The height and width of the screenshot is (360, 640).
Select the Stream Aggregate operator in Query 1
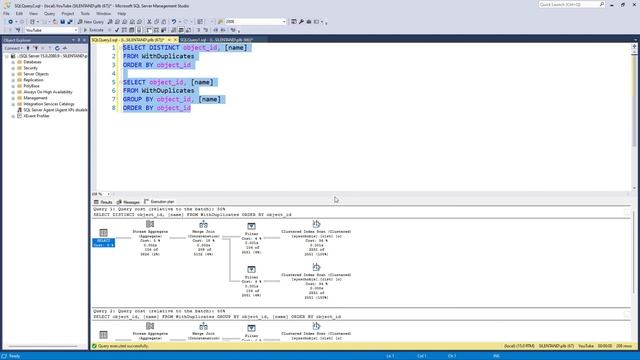150,238
